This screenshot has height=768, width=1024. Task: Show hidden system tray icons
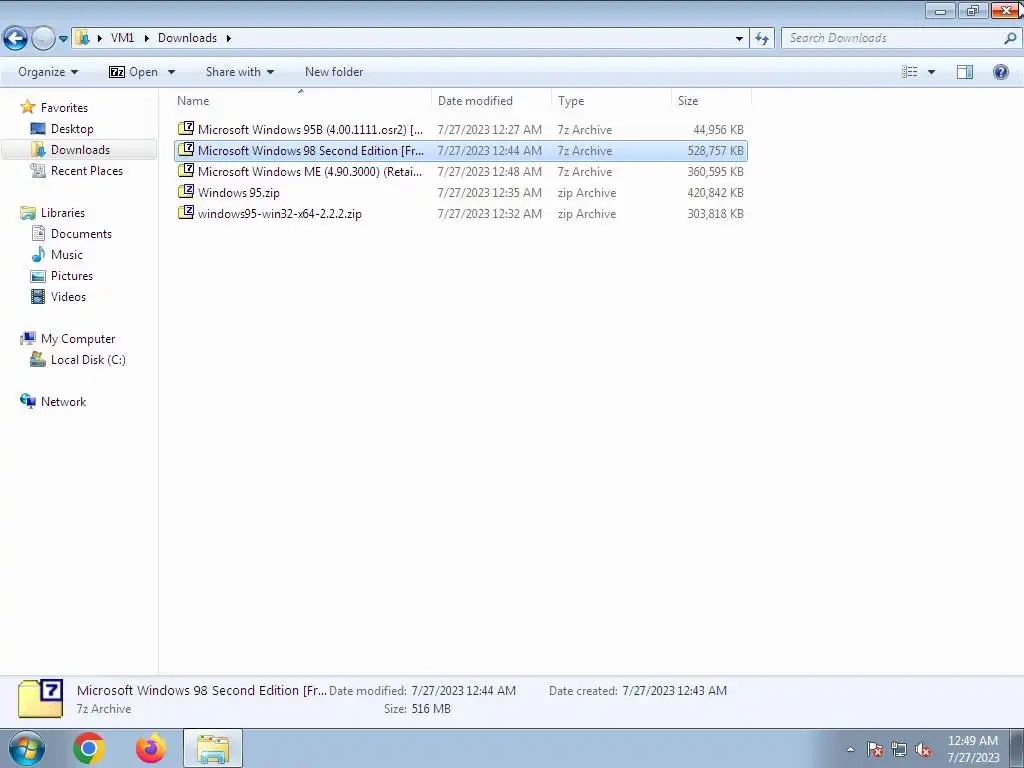coord(850,749)
